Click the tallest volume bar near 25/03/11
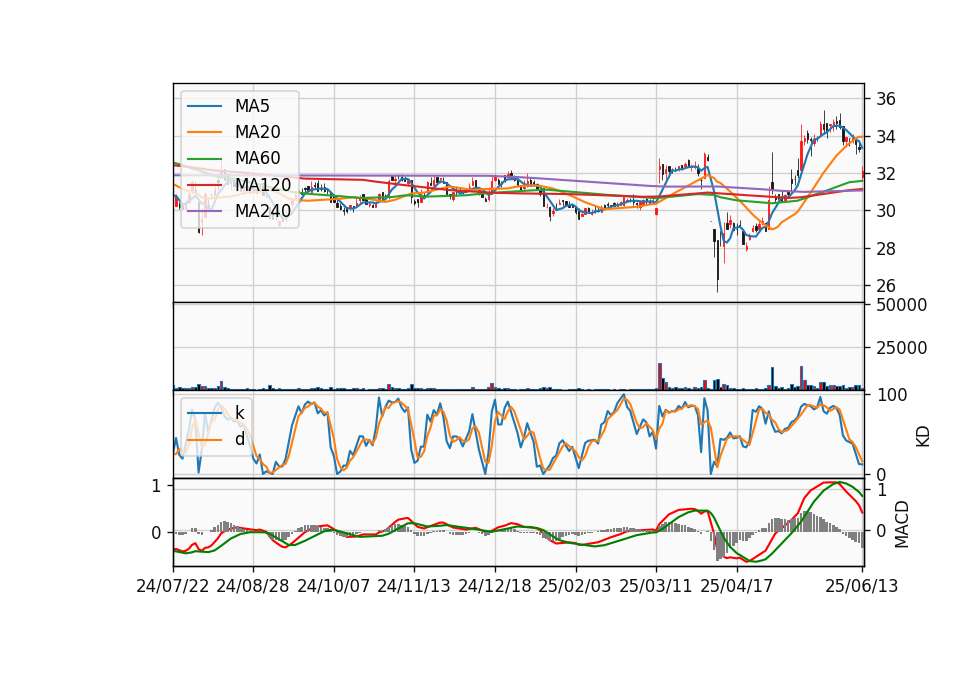This screenshot has height=690, width=960. coord(660,377)
